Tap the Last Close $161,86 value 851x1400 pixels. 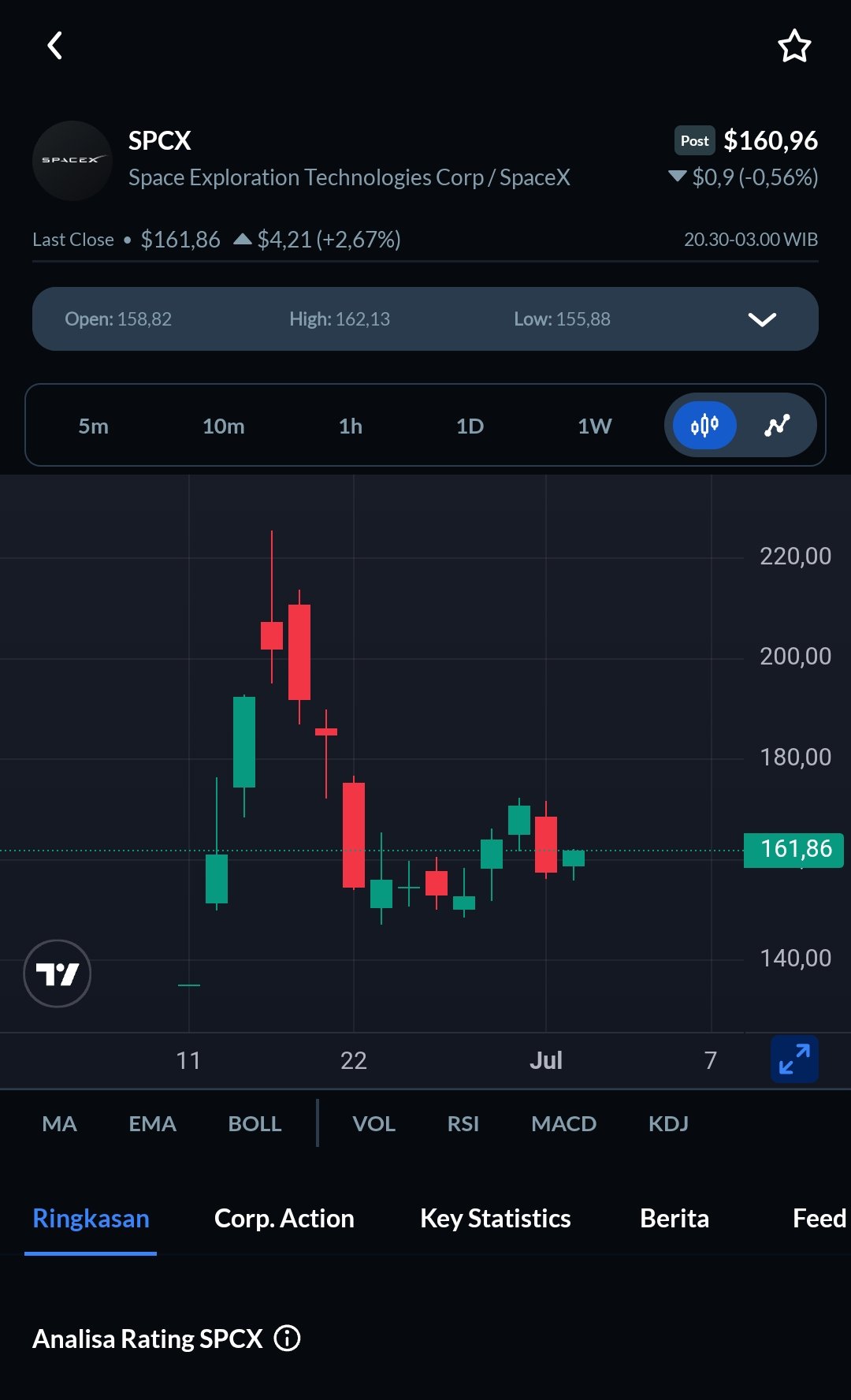[180, 240]
